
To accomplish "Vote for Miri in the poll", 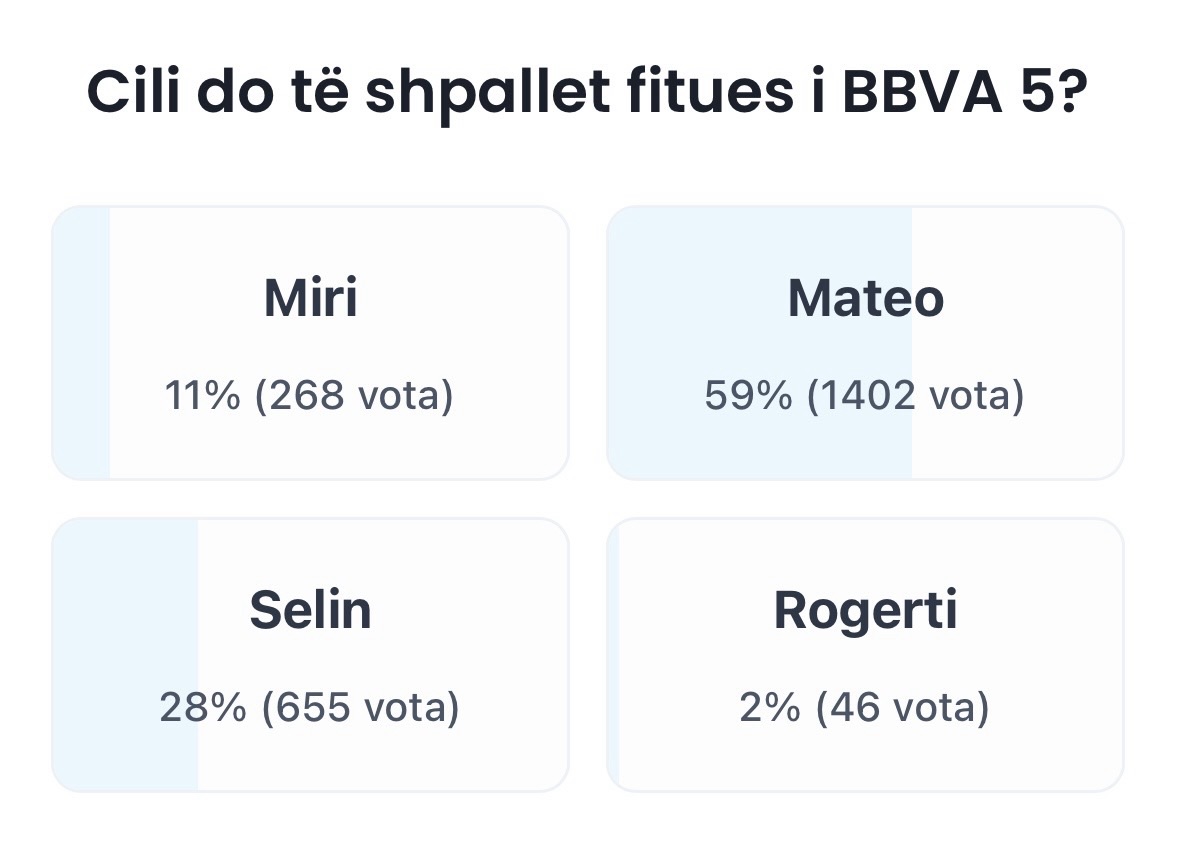I will click(x=310, y=298).
